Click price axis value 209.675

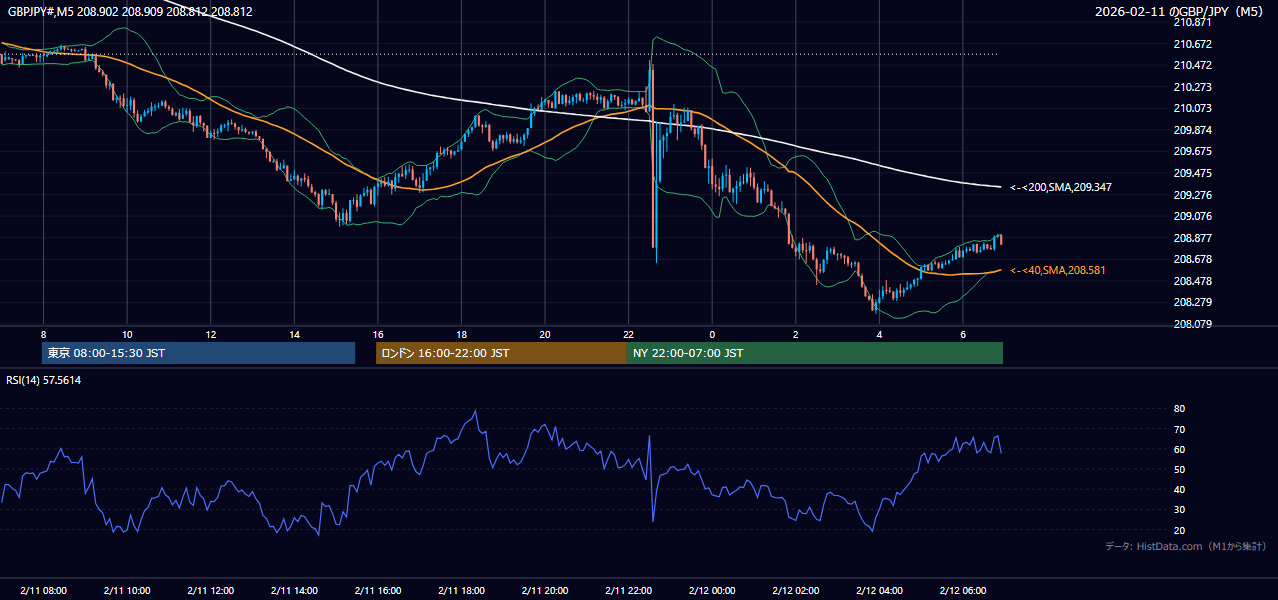(x=1192, y=151)
